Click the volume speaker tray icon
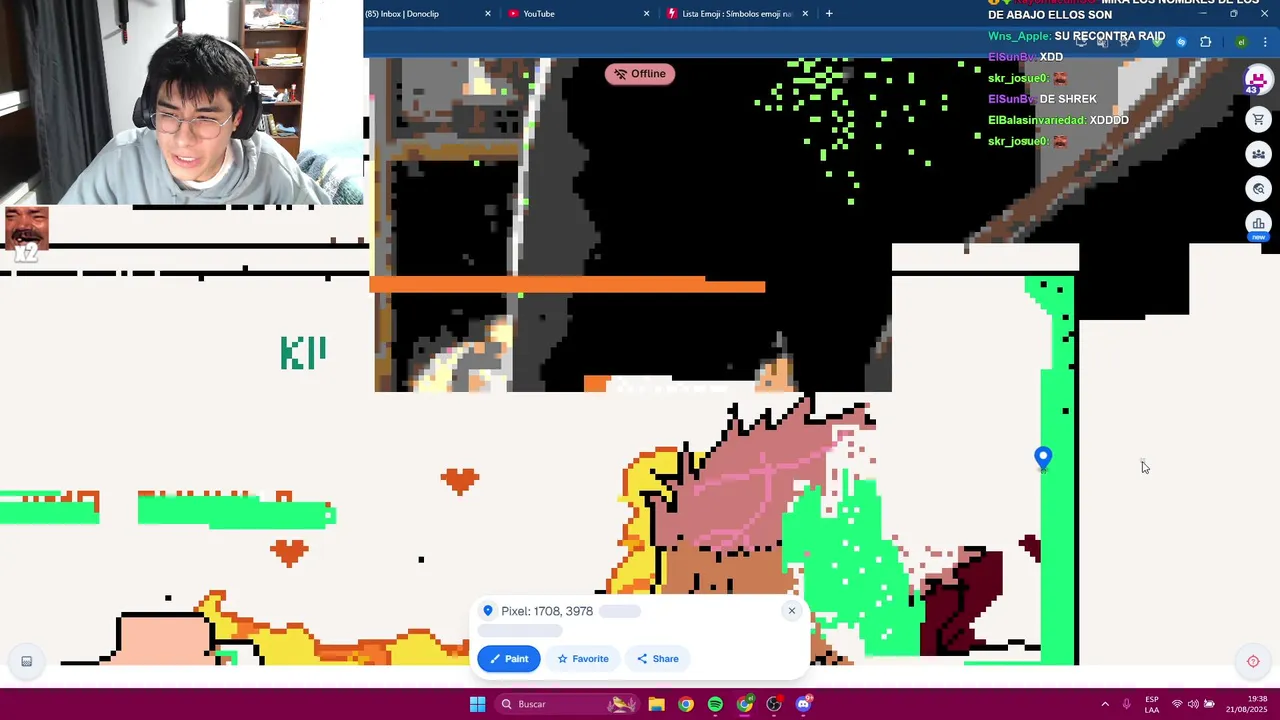 click(1193, 704)
